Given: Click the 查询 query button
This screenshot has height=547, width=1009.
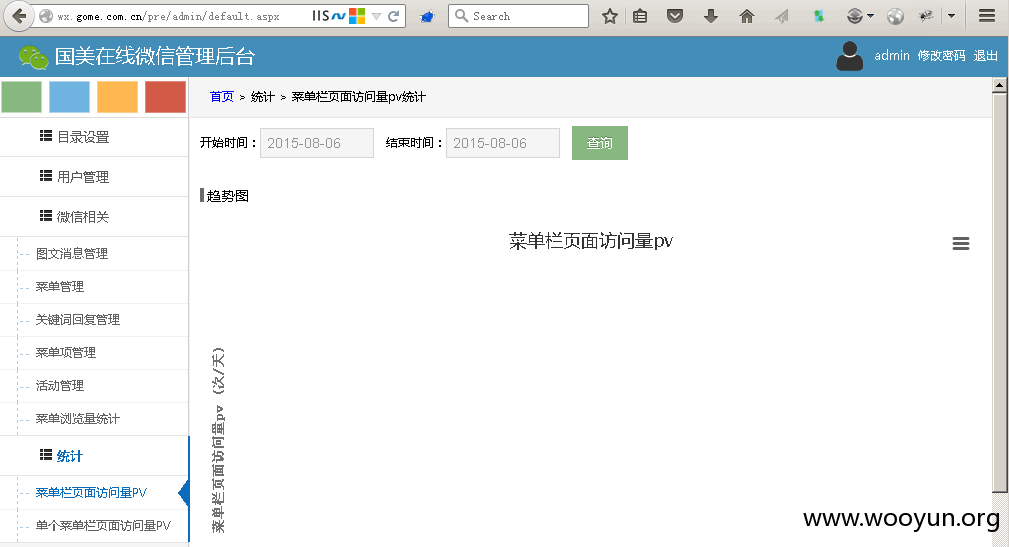Looking at the screenshot, I should coord(600,143).
